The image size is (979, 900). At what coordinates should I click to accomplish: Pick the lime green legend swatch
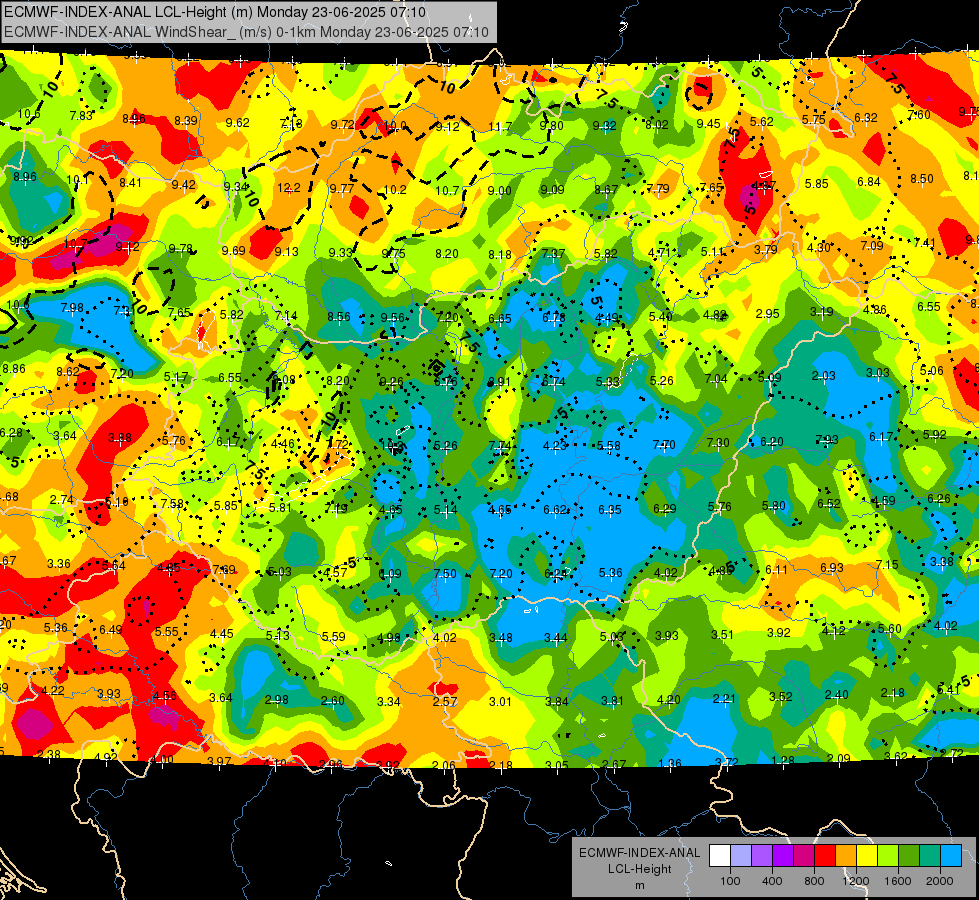coord(888,856)
